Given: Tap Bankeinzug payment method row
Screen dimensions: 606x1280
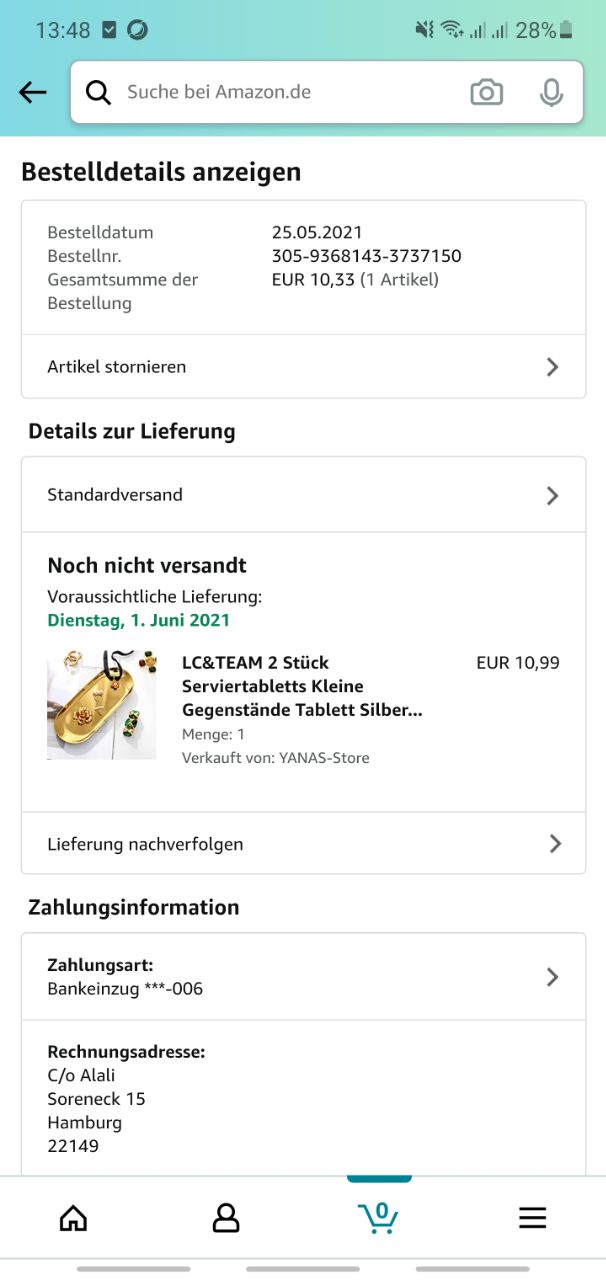Looking at the screenshot, I should coord(125,989).
